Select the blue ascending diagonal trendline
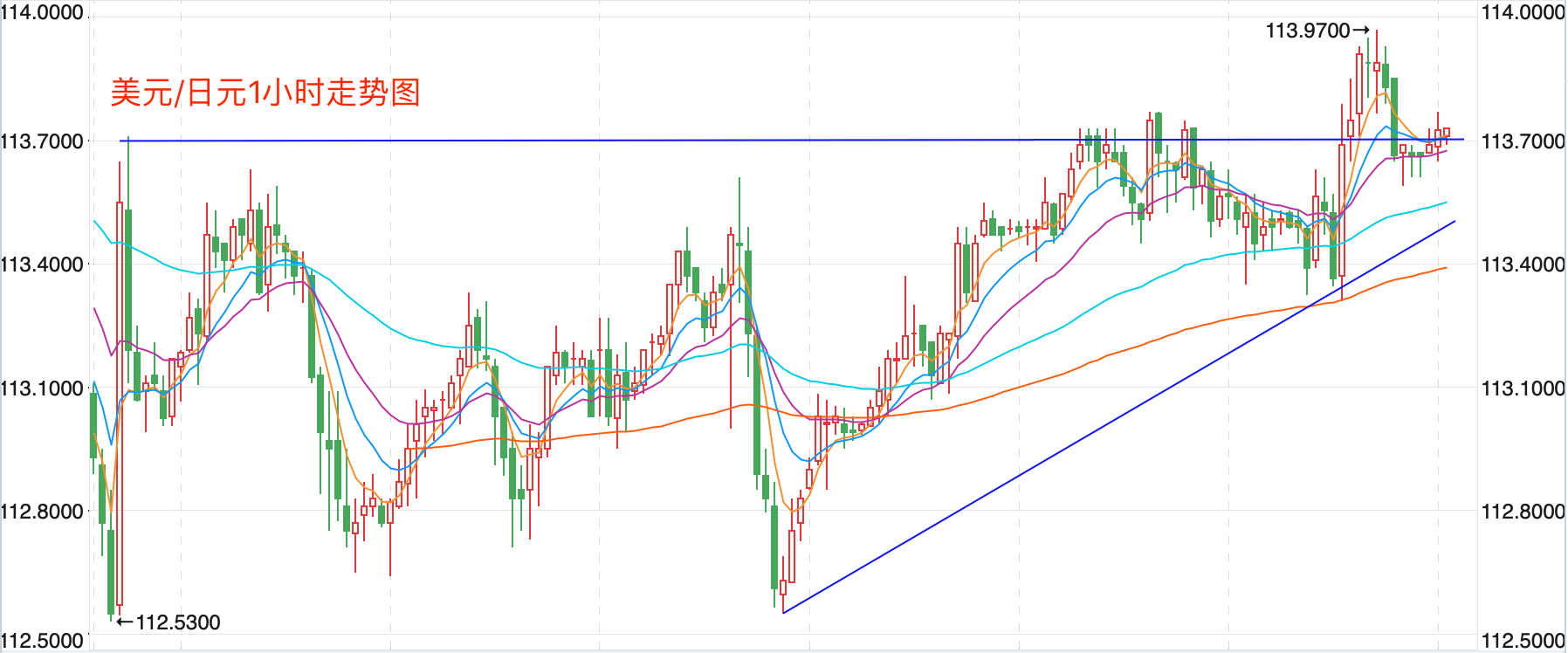 coord(1118,418)
